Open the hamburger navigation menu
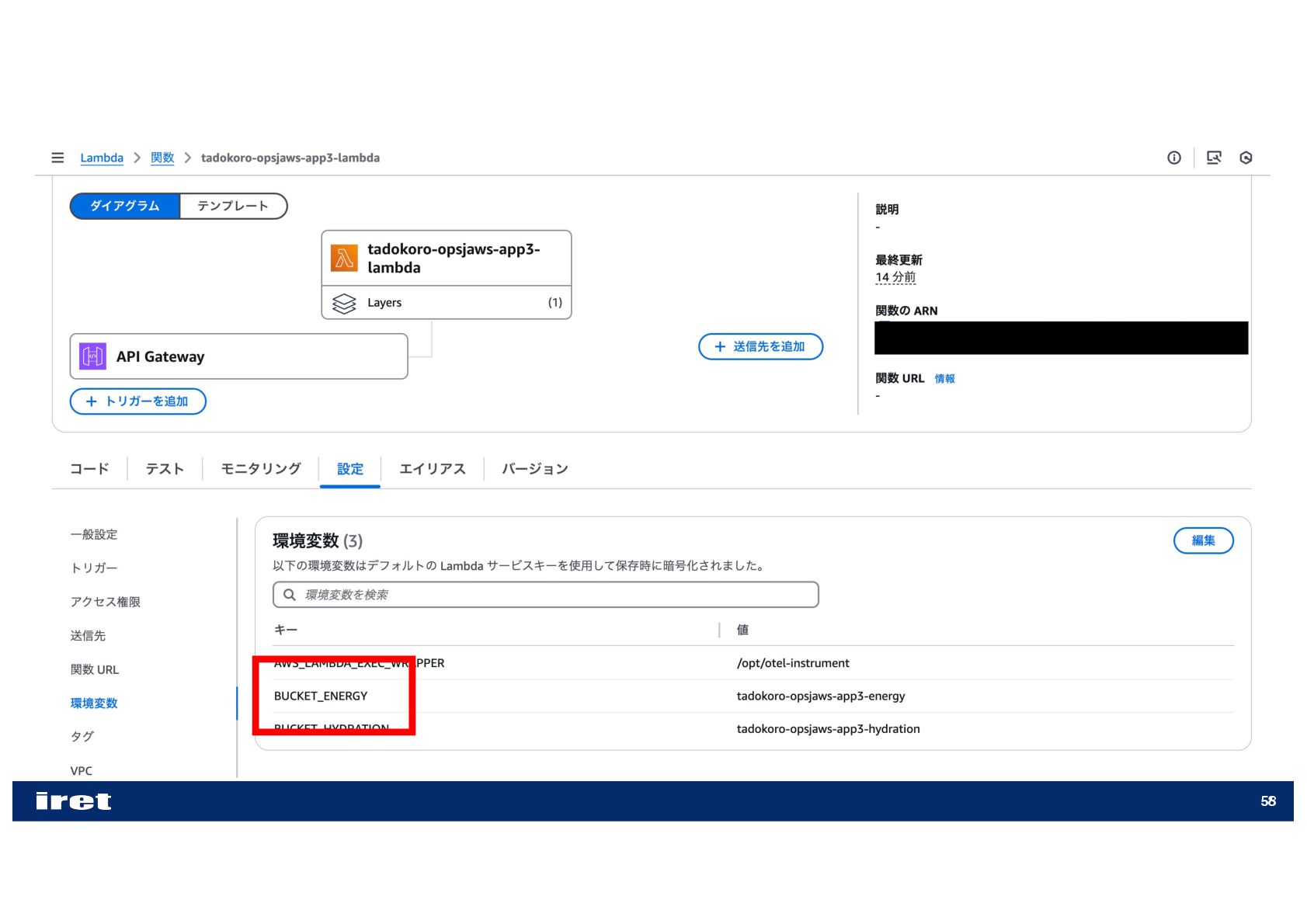 (57, 158)
